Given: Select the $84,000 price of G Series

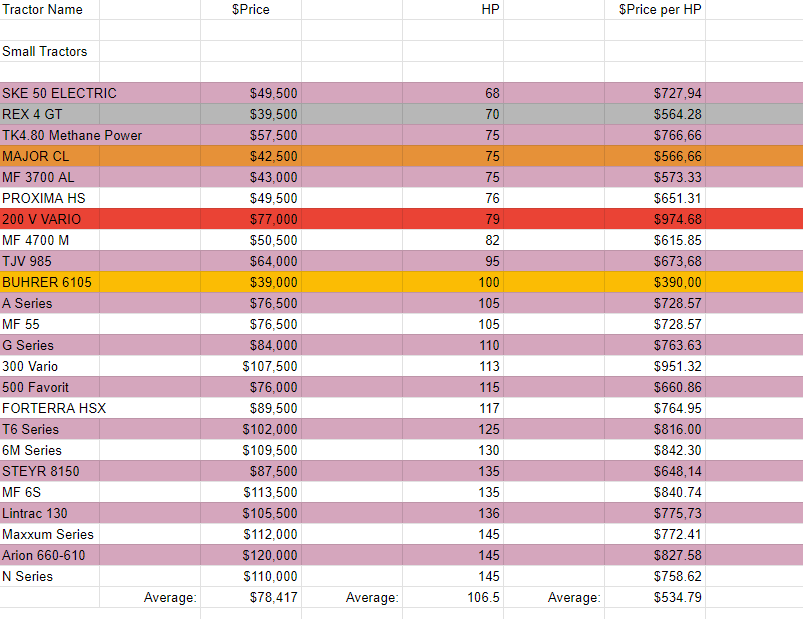Looking at the screenshot, I should 251,345.
